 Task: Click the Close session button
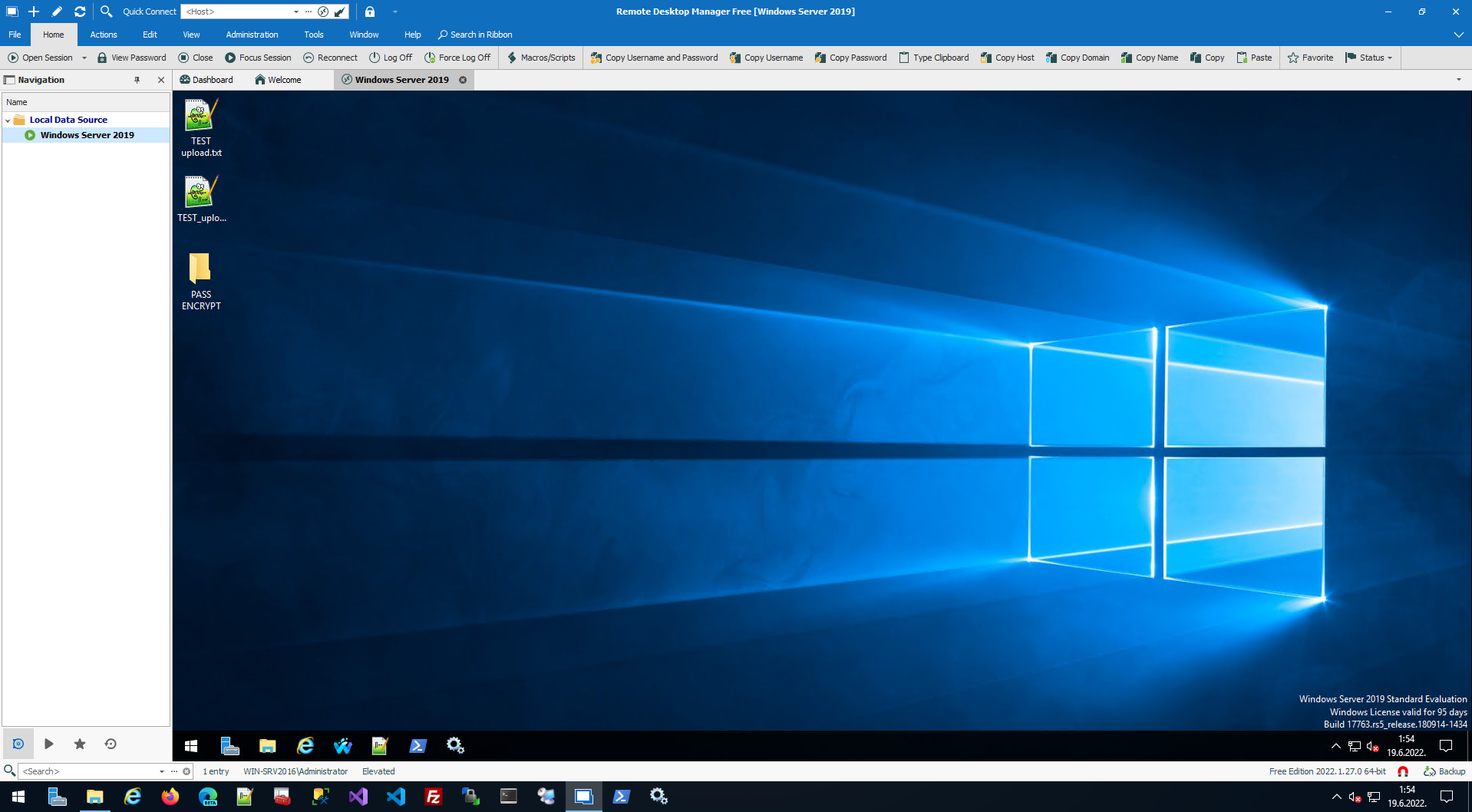(196, 58)
